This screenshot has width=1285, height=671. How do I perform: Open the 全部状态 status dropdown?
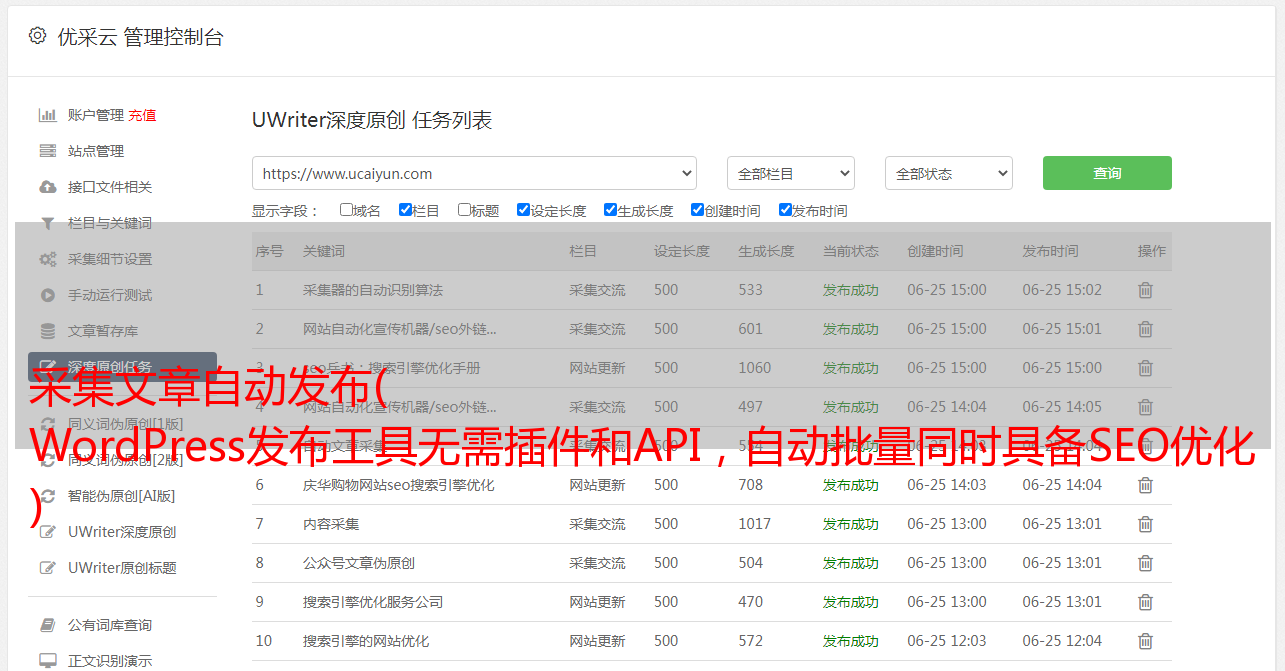[x=948, y=173]
